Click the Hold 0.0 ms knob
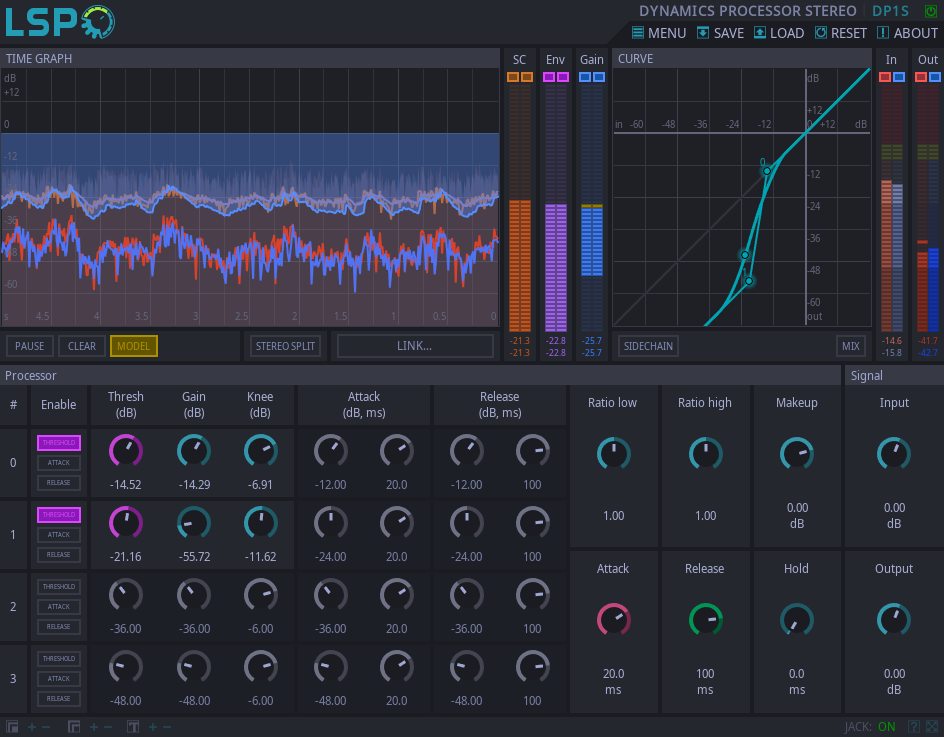 click(x=797, y=620)
